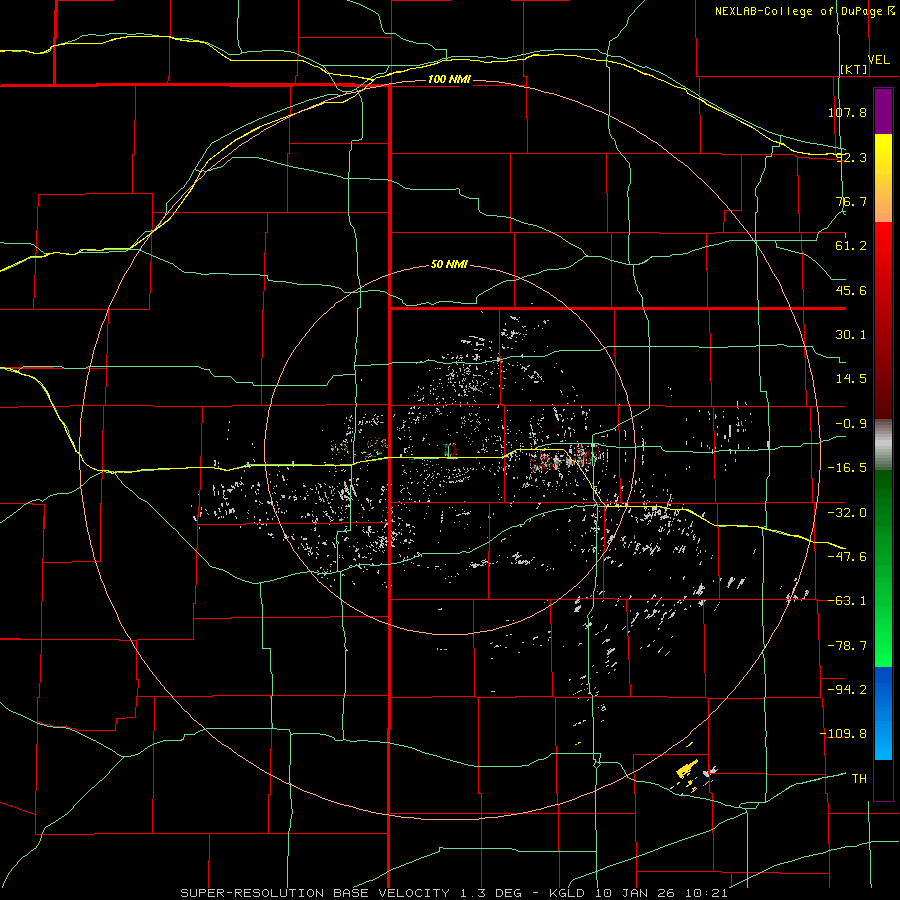
Task: Select the -32.0 legend value
Action: (x=847, y=513)
